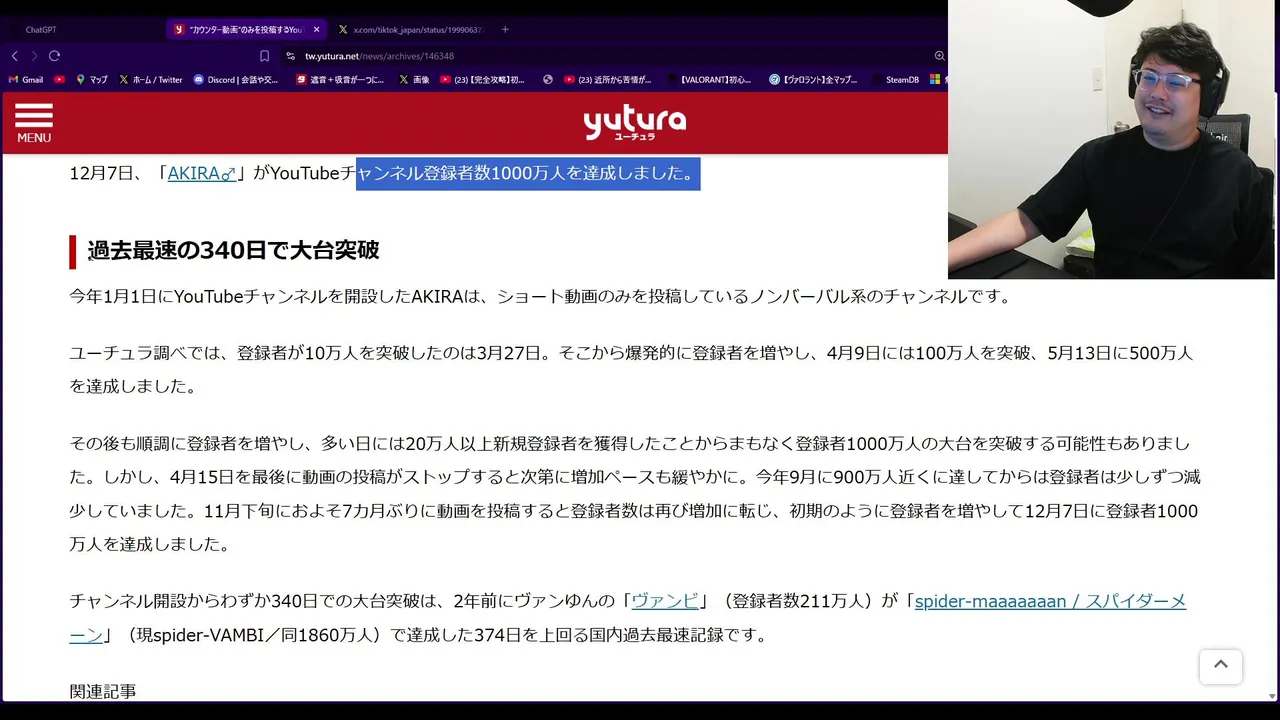Open site settings icon beside the URL
The image size is (1280, 720).
coord(290,56)
